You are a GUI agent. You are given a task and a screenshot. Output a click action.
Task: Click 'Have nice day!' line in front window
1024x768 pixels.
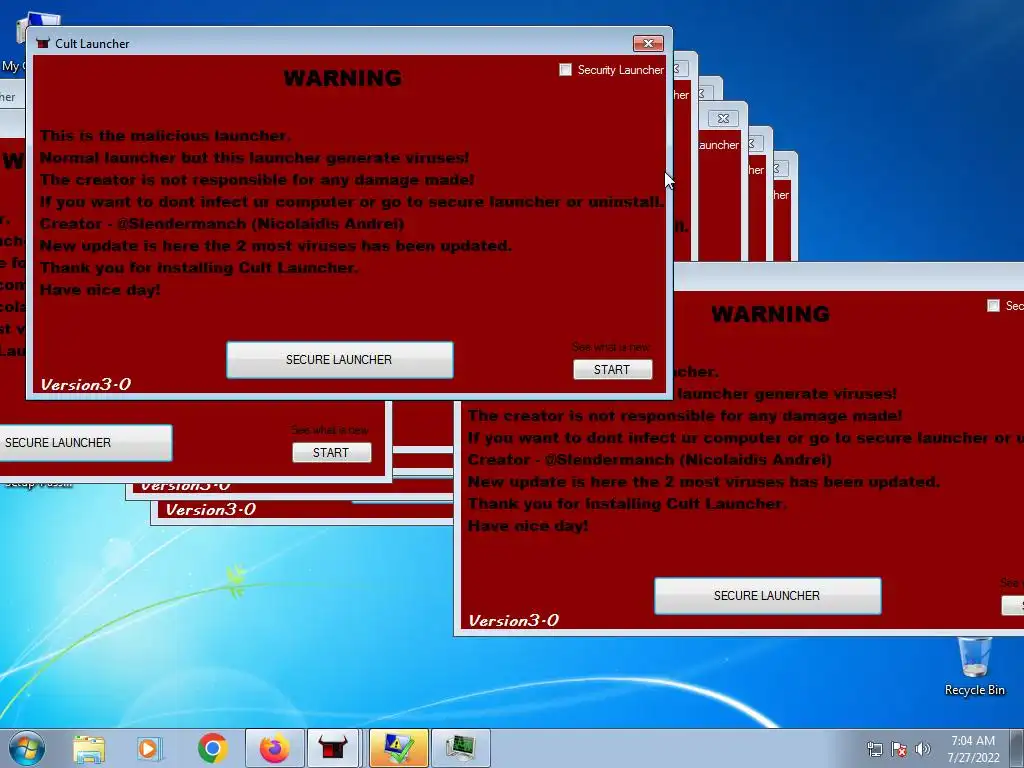(100, 290)
